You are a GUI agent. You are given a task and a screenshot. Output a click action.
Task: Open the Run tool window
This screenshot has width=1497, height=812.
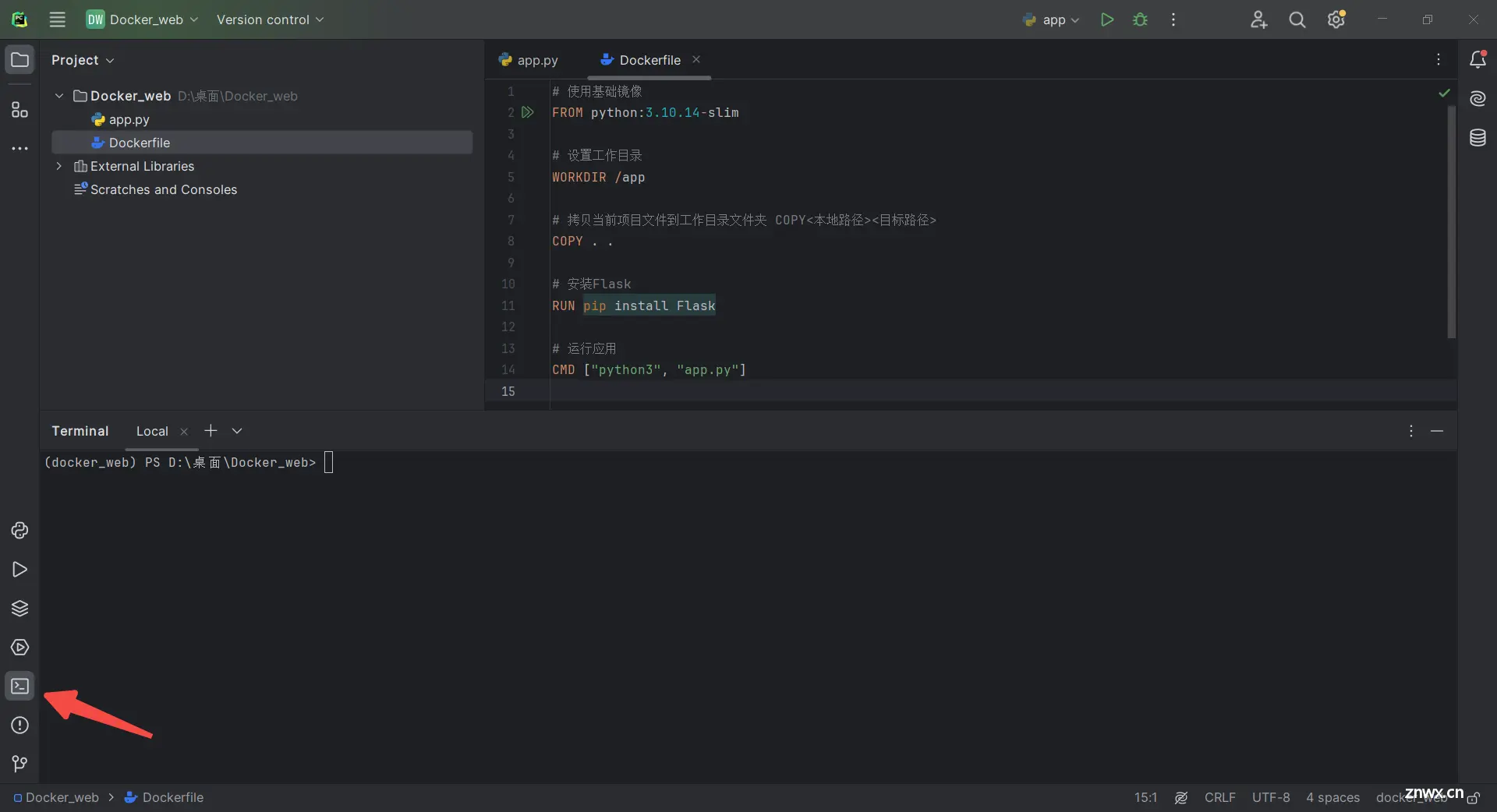point(20,570)
